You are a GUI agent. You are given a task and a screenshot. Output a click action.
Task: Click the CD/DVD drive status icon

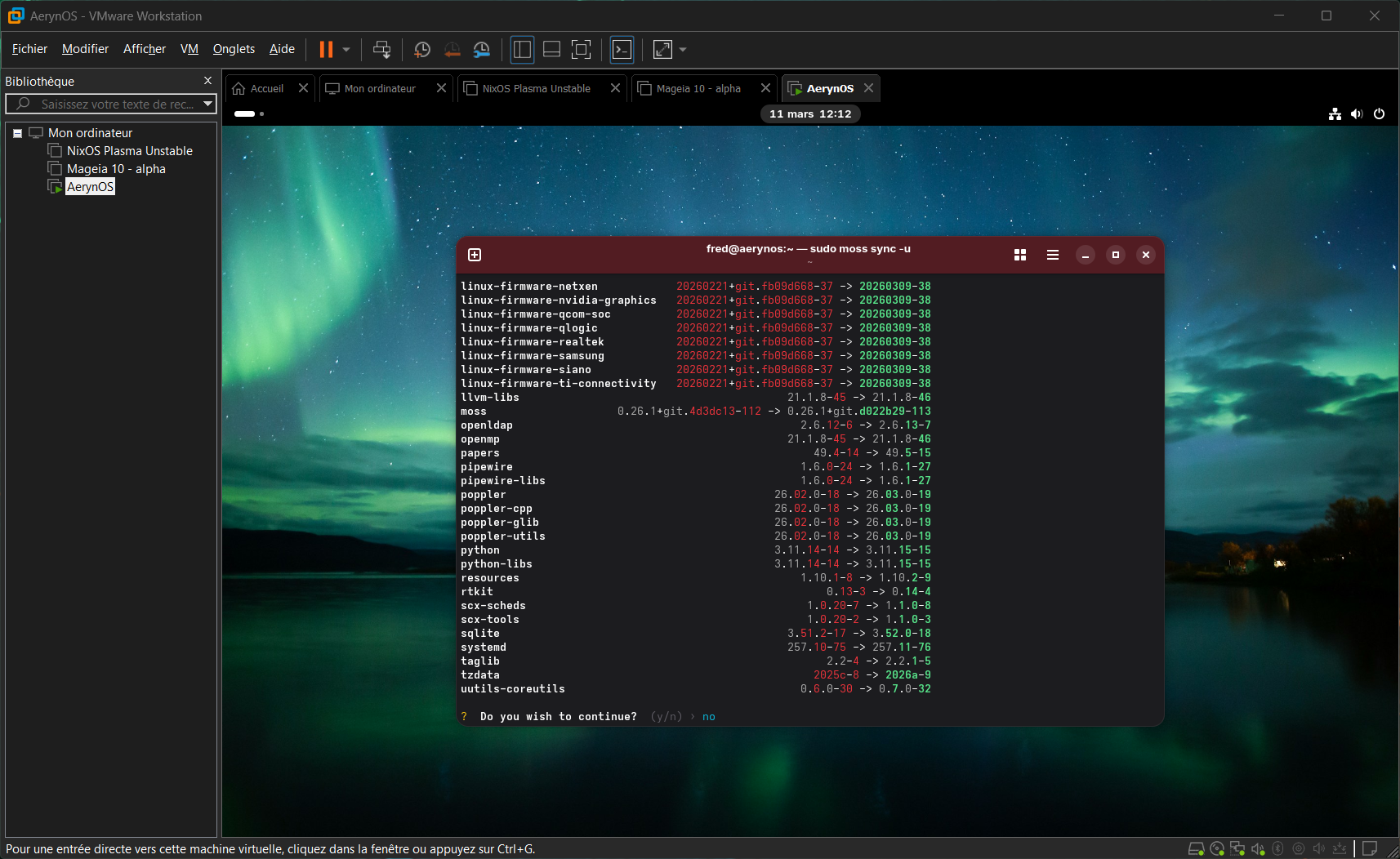pyautogui.click(x=1217, y=849)
